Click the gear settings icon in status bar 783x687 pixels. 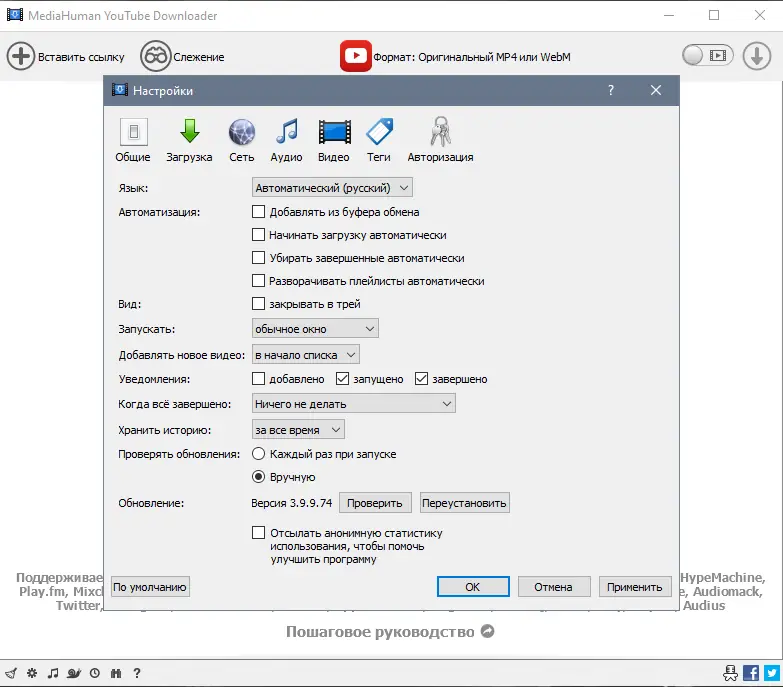[x=32, y=673]
